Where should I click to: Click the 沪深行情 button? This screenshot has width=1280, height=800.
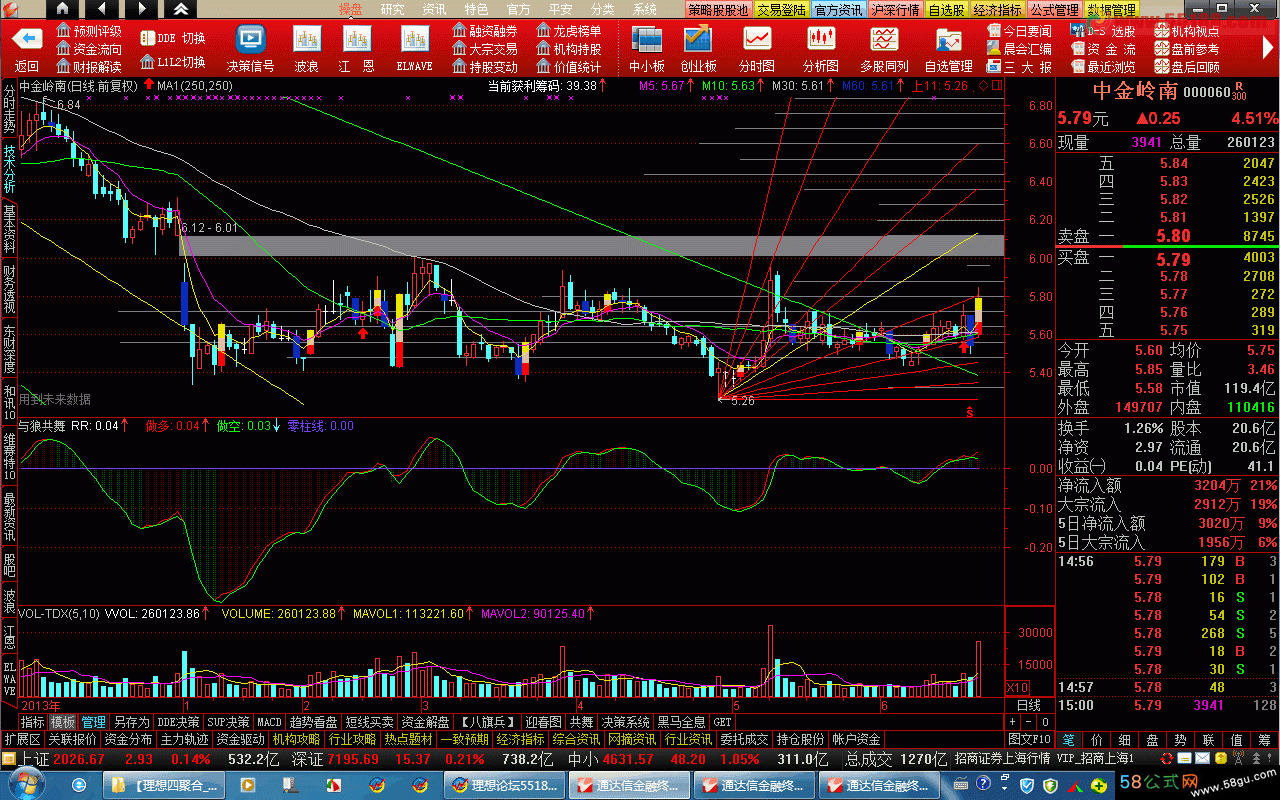896,10
